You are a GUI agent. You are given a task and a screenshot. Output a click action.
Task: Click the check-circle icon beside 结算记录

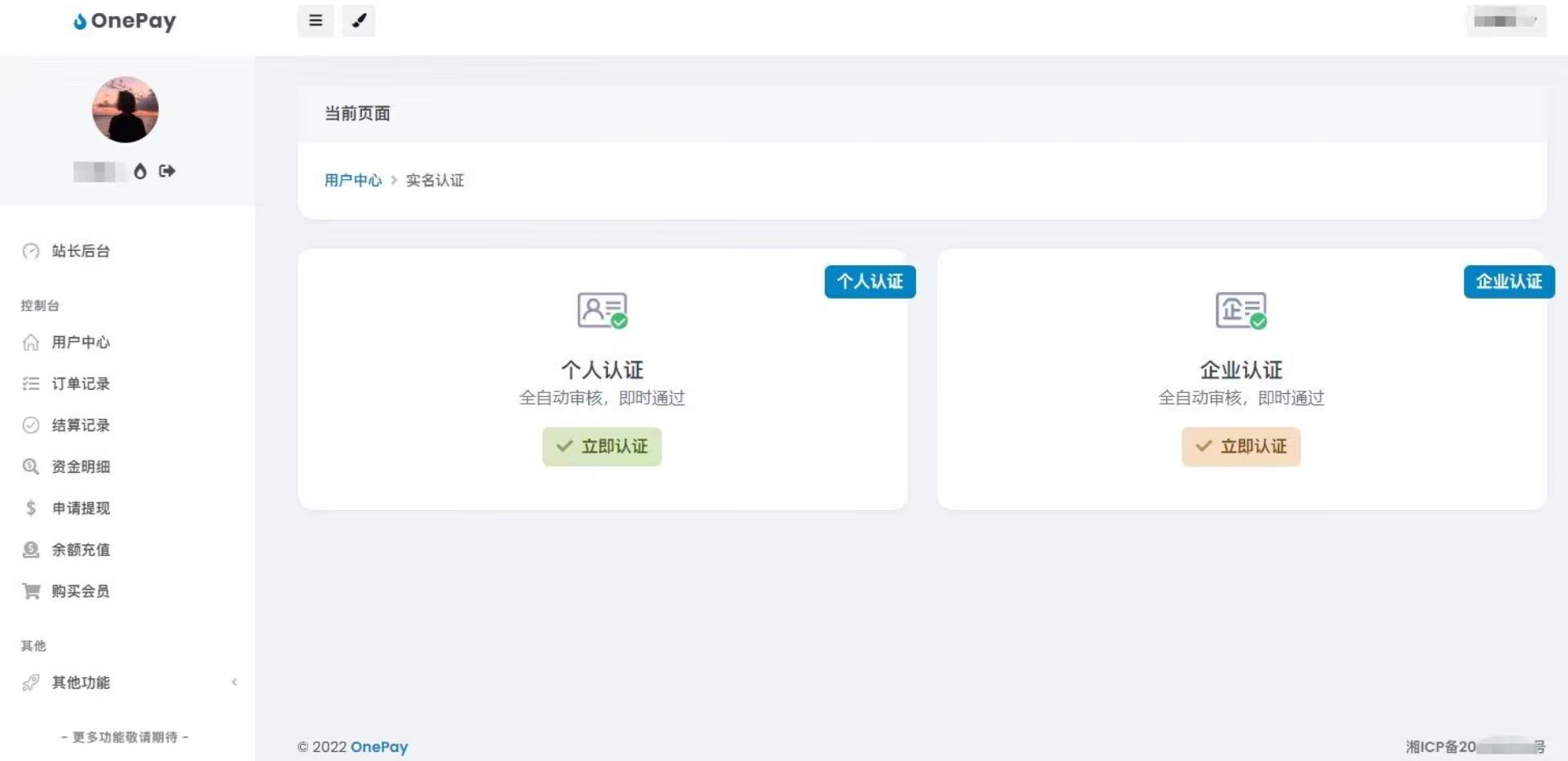31,425
